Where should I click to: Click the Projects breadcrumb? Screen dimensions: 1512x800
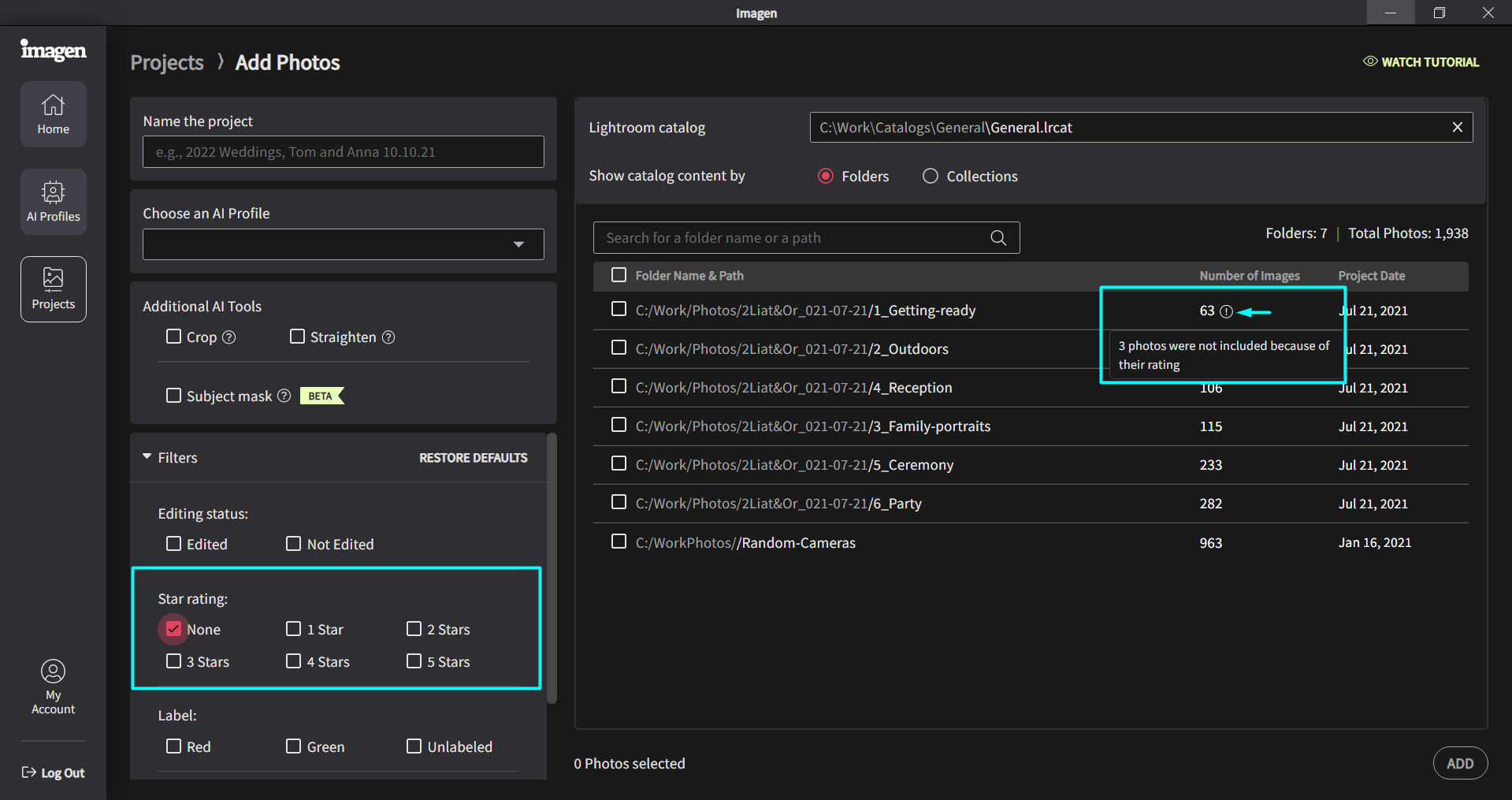pyautogui.click(x=167, y=62)
